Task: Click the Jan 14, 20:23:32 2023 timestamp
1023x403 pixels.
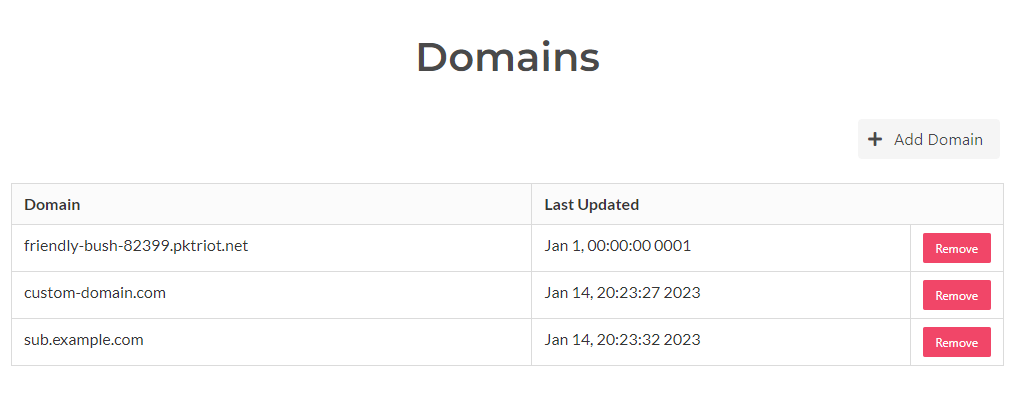Action: (x=622, y=340)
